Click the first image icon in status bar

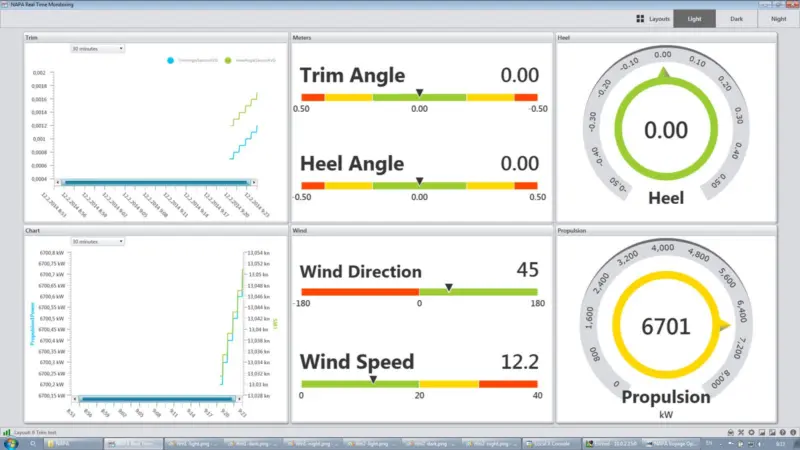(x=762, y=432)
